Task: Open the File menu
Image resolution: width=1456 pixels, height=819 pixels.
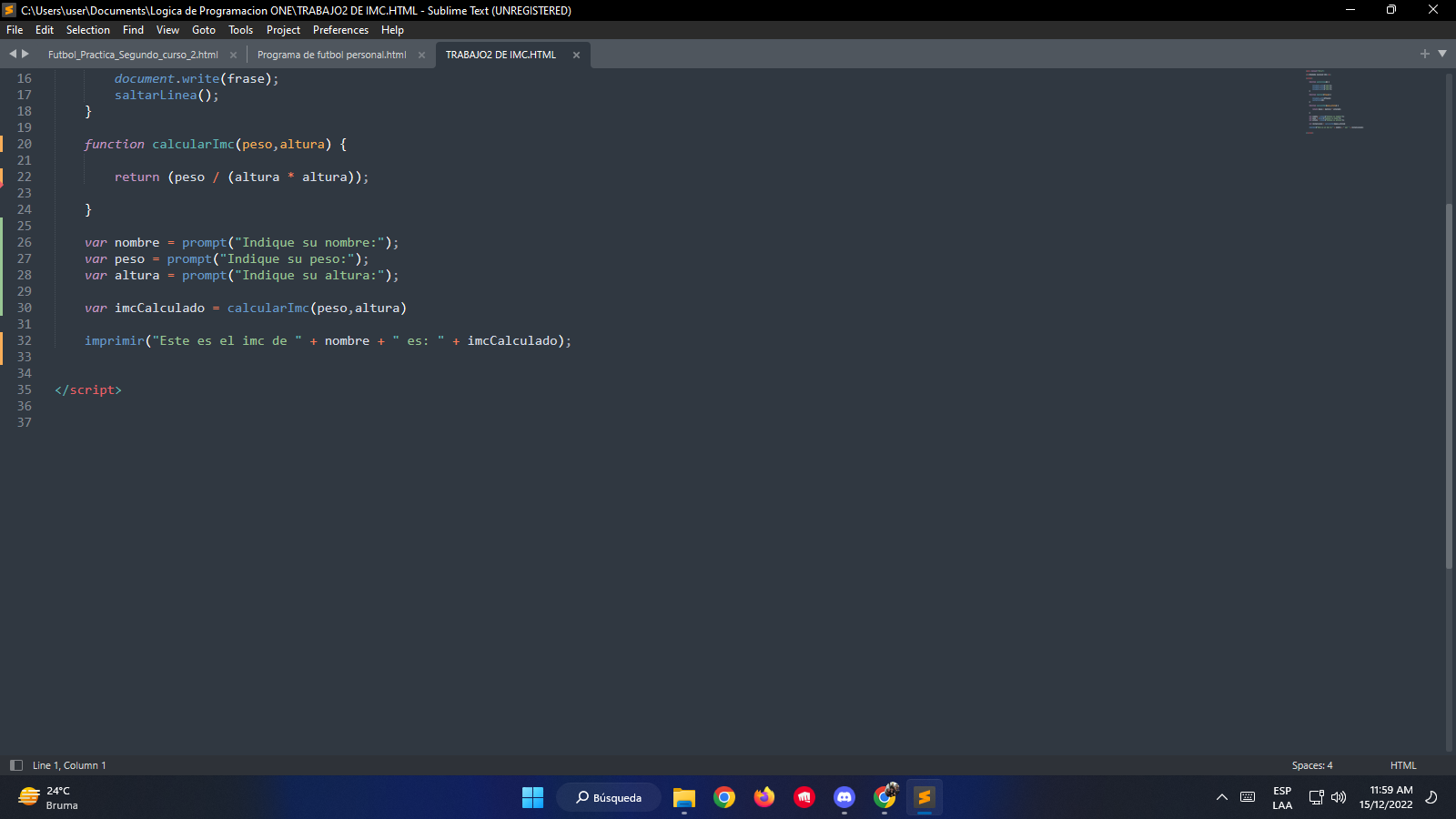Action: (x=15, y=30)
